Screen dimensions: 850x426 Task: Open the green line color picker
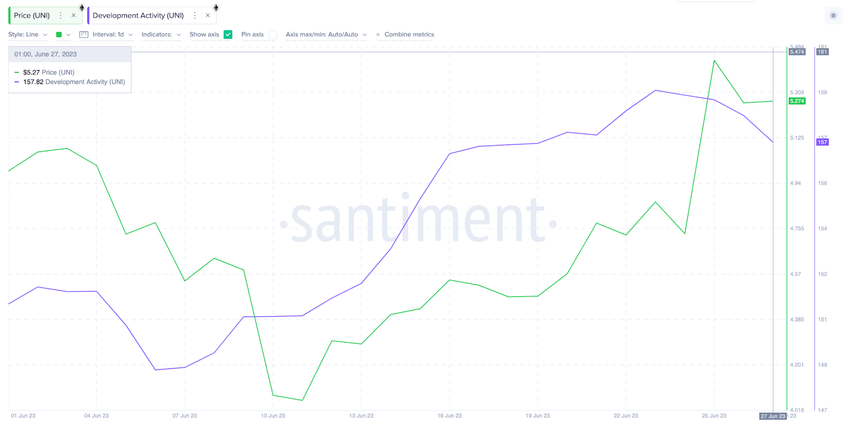(59, 35)
